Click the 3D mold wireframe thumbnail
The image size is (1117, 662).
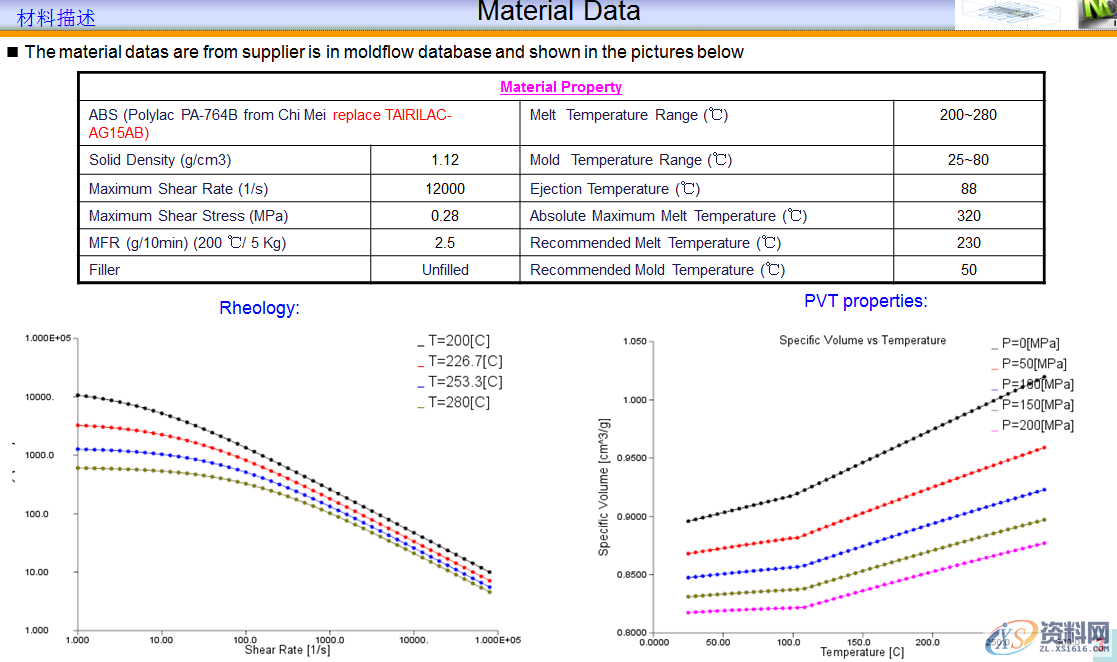click(1012, 14)
